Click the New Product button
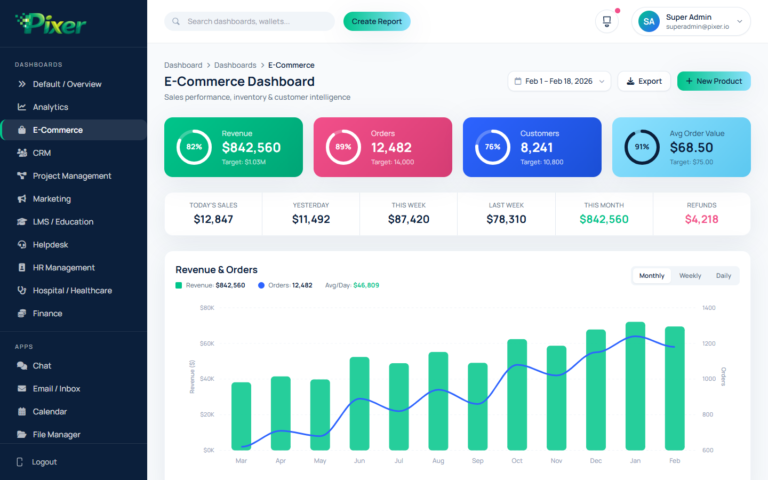The image size is (768, 480). point(714,81)
